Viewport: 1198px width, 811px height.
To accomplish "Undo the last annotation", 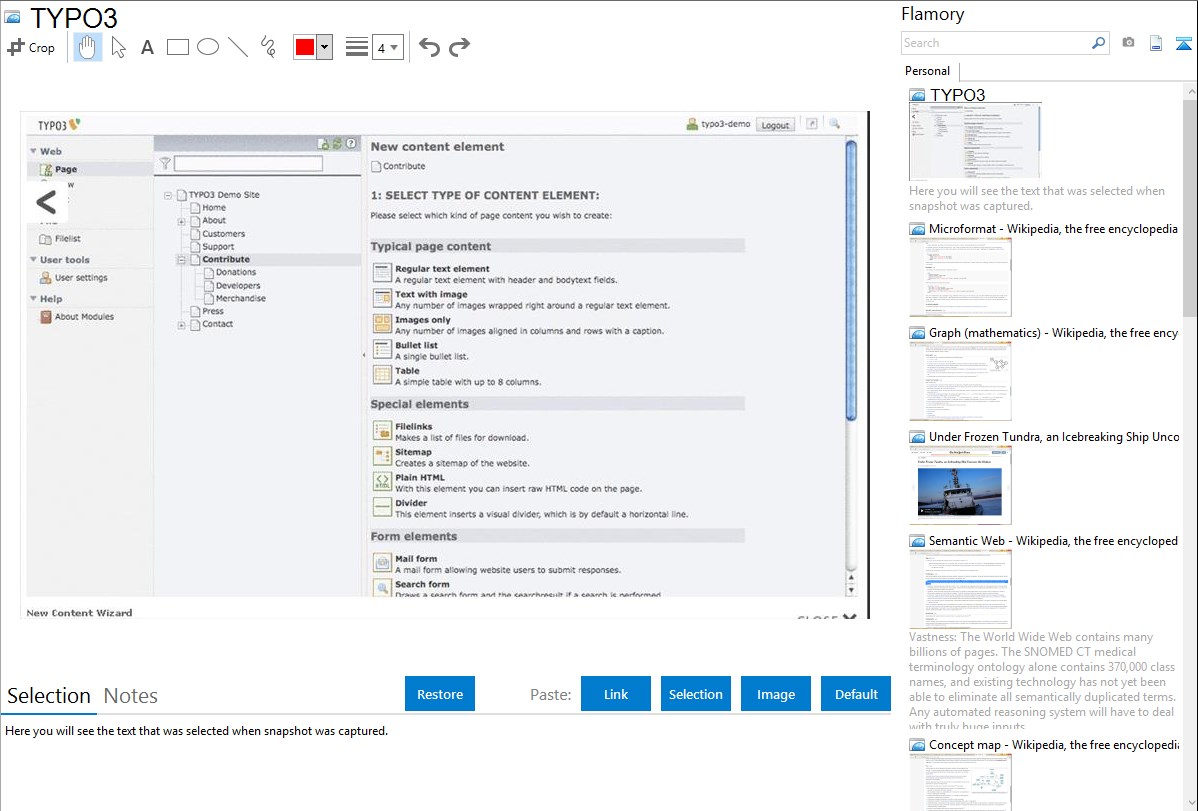I will click(429, 47).
